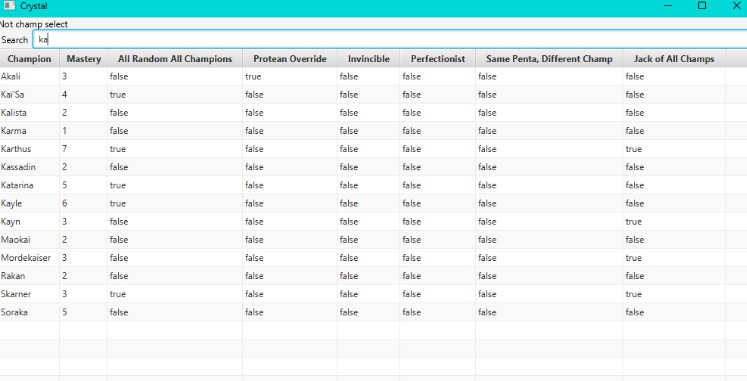The height and width of the screenshot is (381, 747).
Task: Select the Skarner champion name
Action: 16,294
